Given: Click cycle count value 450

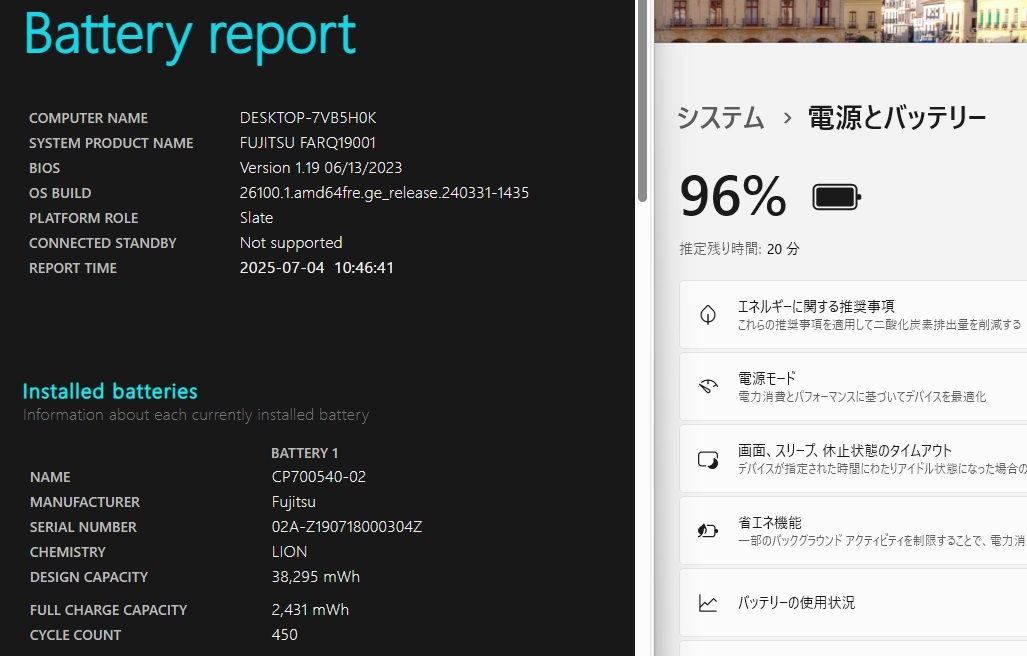Looking at the screenshot, I should [284, 635].
